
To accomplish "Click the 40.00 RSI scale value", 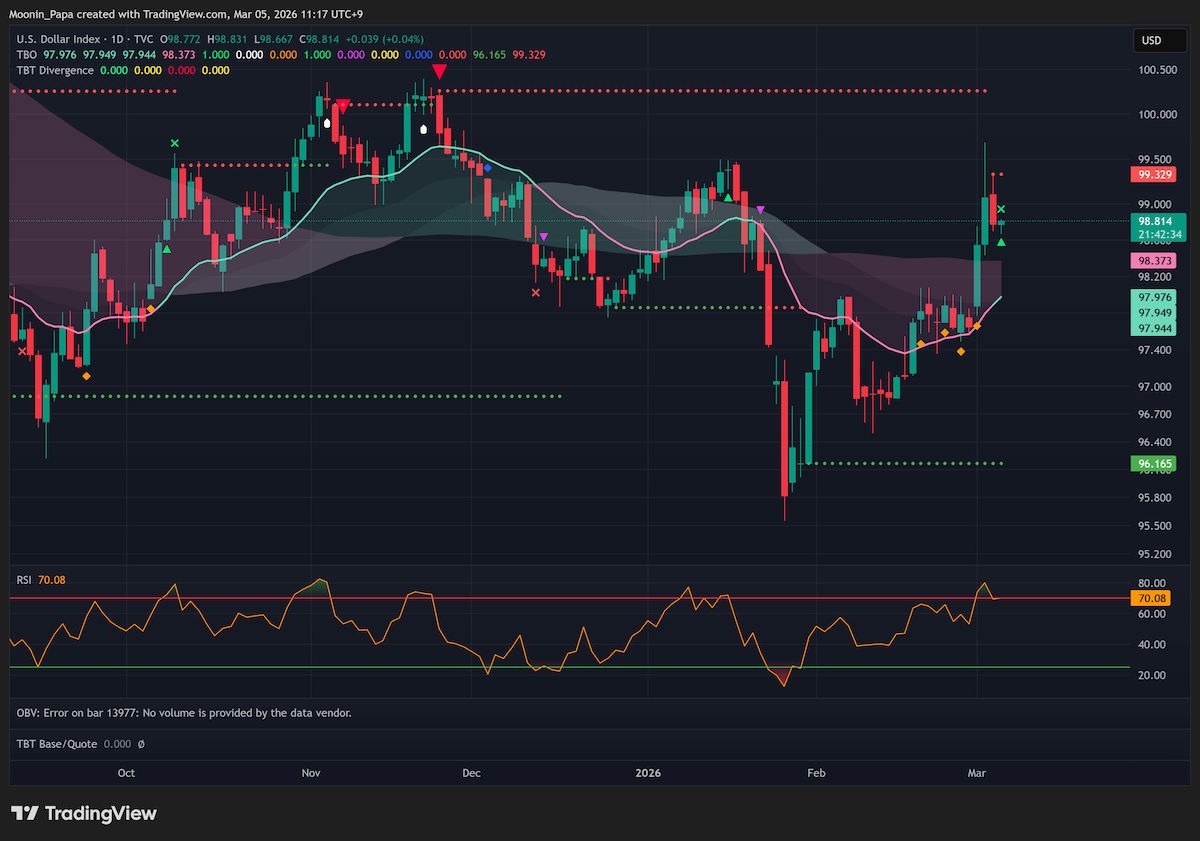I will point(1152,644).
